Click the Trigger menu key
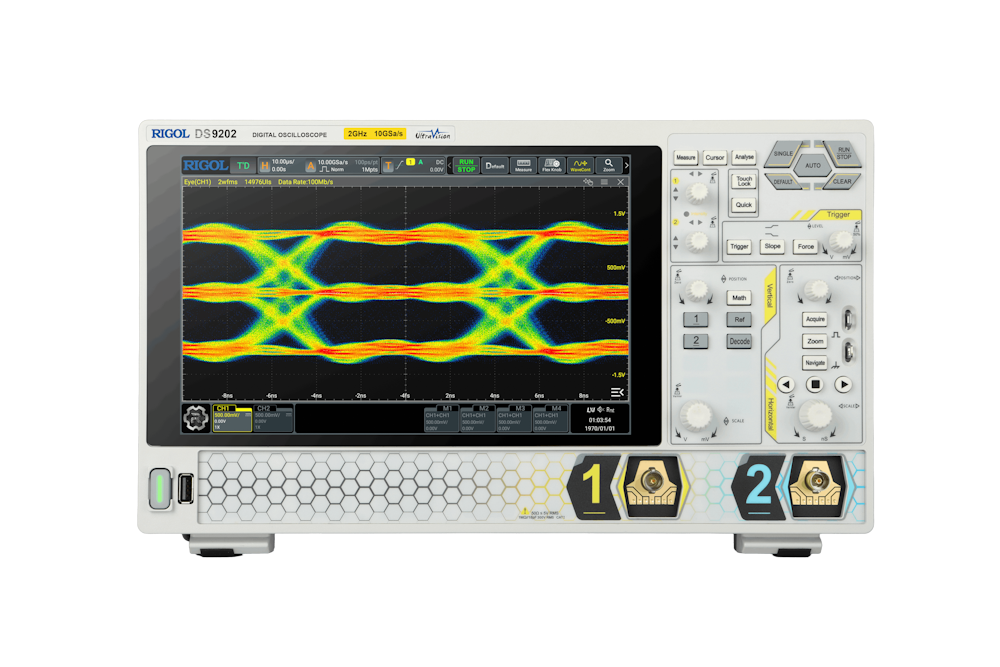This screenshot has width=1000, height=667. pyautogui.click(x=739, y=246)
